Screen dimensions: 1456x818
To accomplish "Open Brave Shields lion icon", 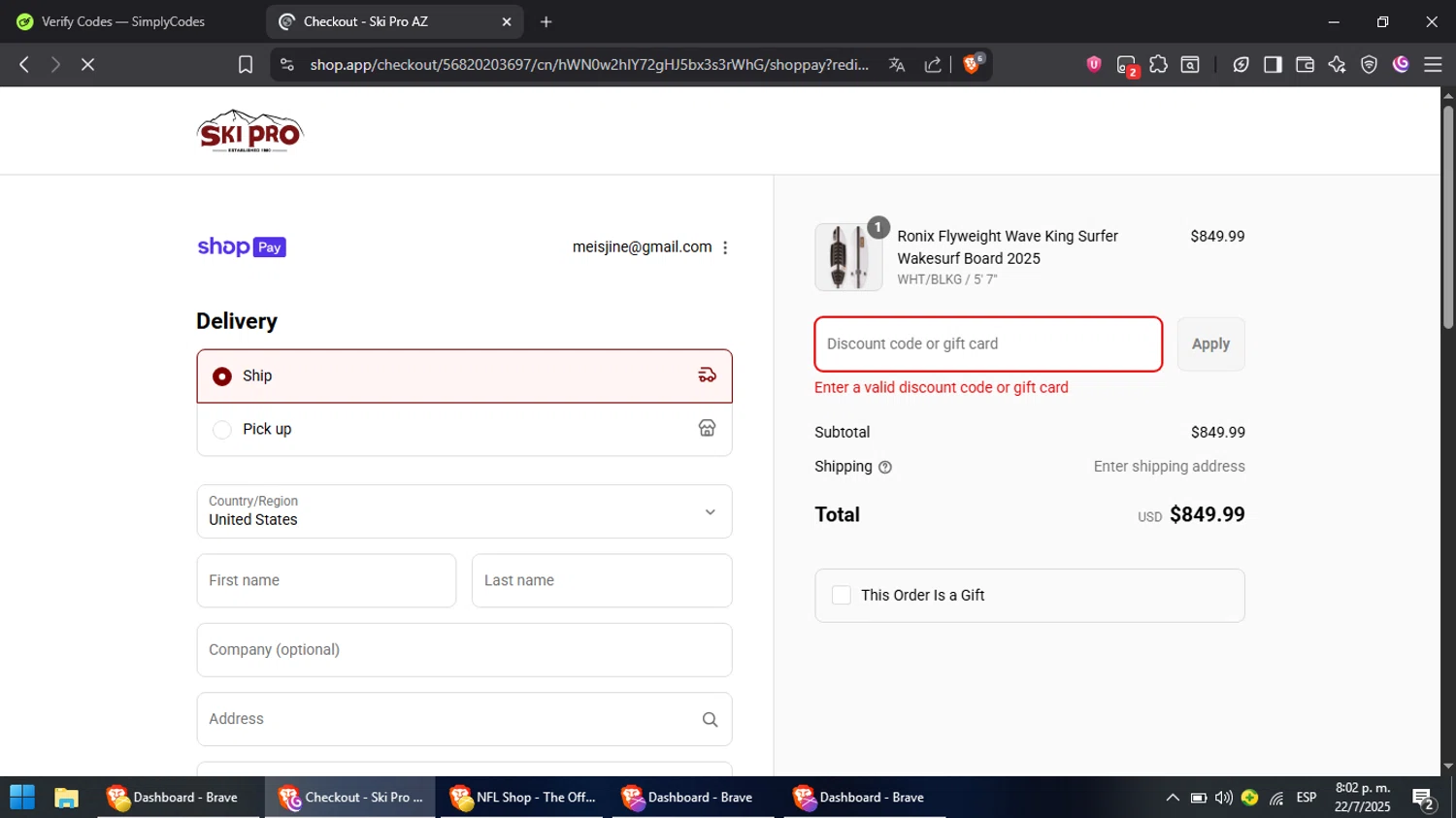I will click(x=972, y=64).
